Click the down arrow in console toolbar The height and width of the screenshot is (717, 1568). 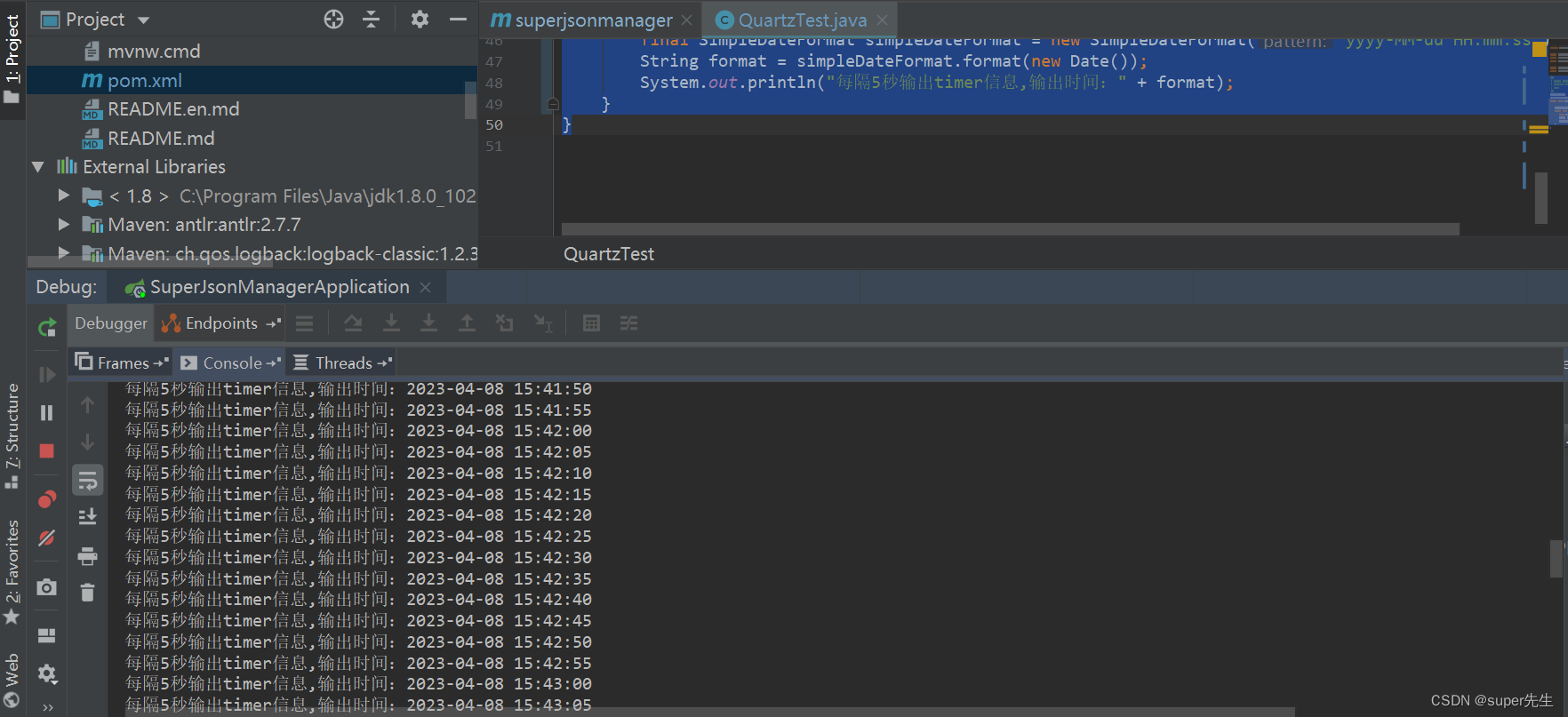point(87,442)
